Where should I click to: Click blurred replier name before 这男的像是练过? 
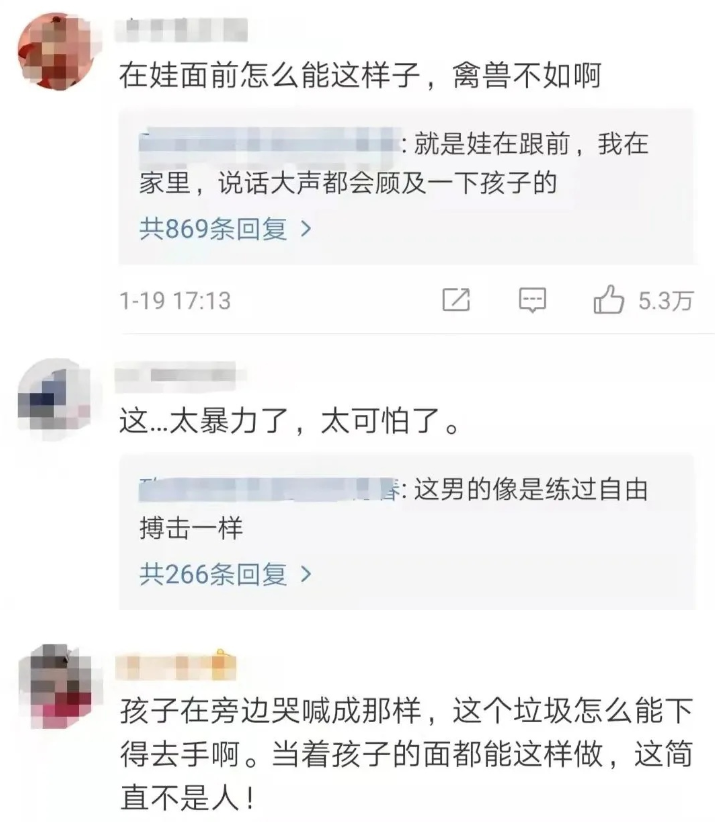[x=269, y=490]
